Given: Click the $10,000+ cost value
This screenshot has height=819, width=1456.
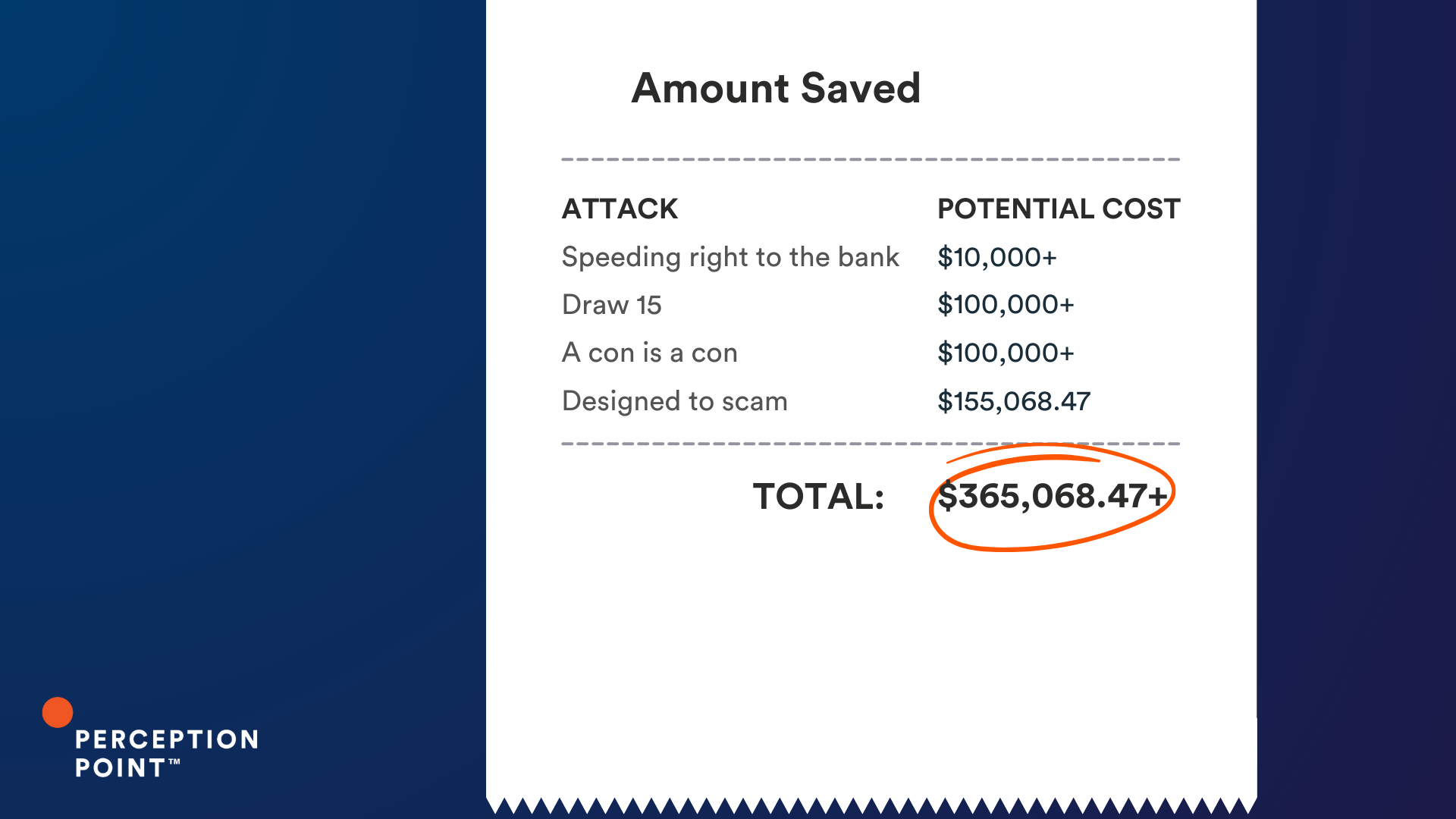Looking at the screenshot, I should click(997, 258).
